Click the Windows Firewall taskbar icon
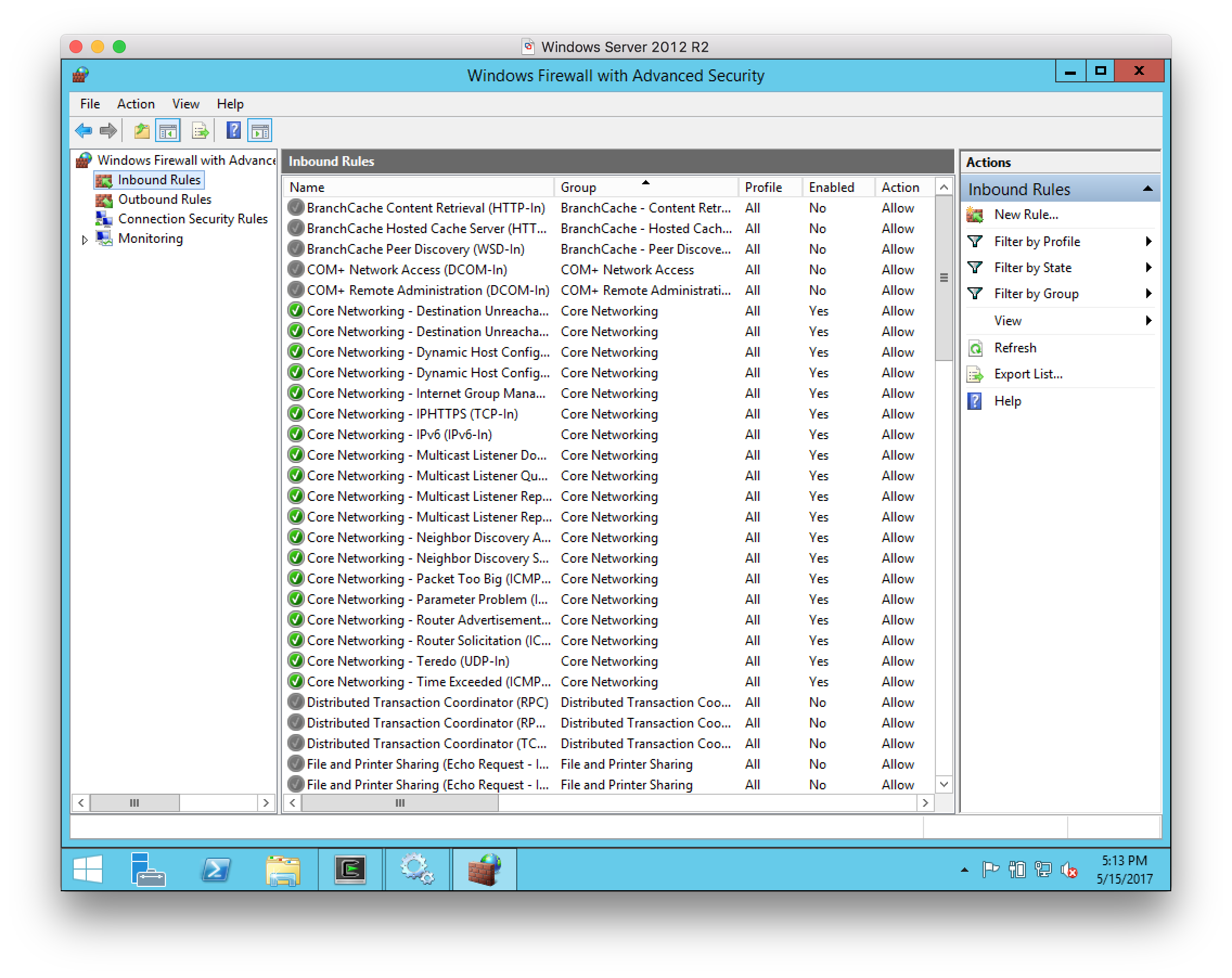The height and width of the screenshot is (978, 1232). (485, 870)
